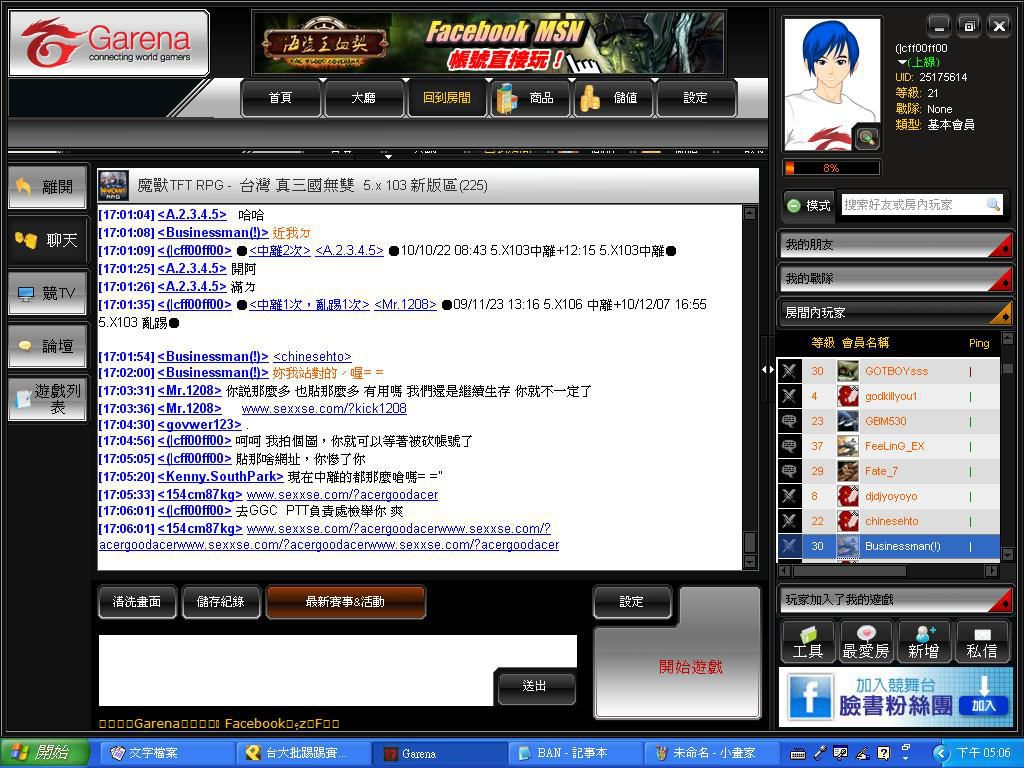
Task: Open the 論壇 forum sidebar item
Action: tap(48, 346)
